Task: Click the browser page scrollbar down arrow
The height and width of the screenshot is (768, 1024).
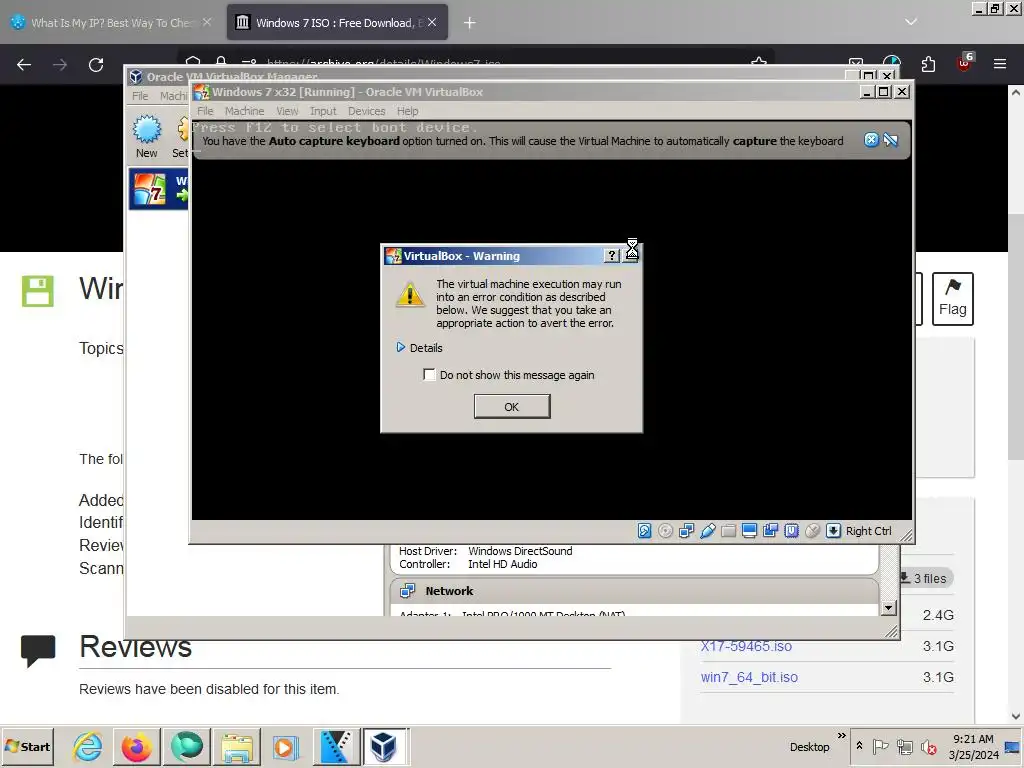Action: tap(1016, 716)
